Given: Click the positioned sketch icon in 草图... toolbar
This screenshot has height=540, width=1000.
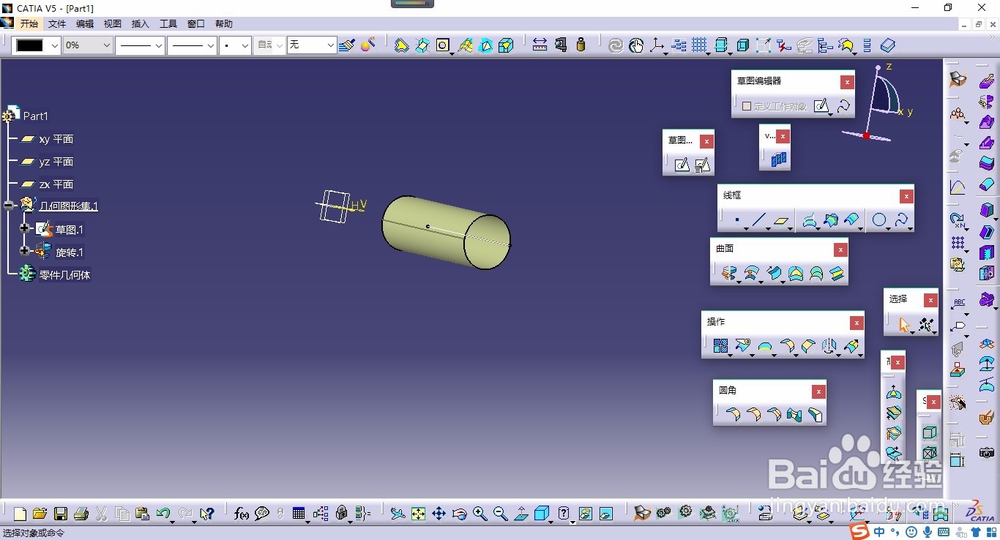Looking at the screenshot, I should pos(702,165).
